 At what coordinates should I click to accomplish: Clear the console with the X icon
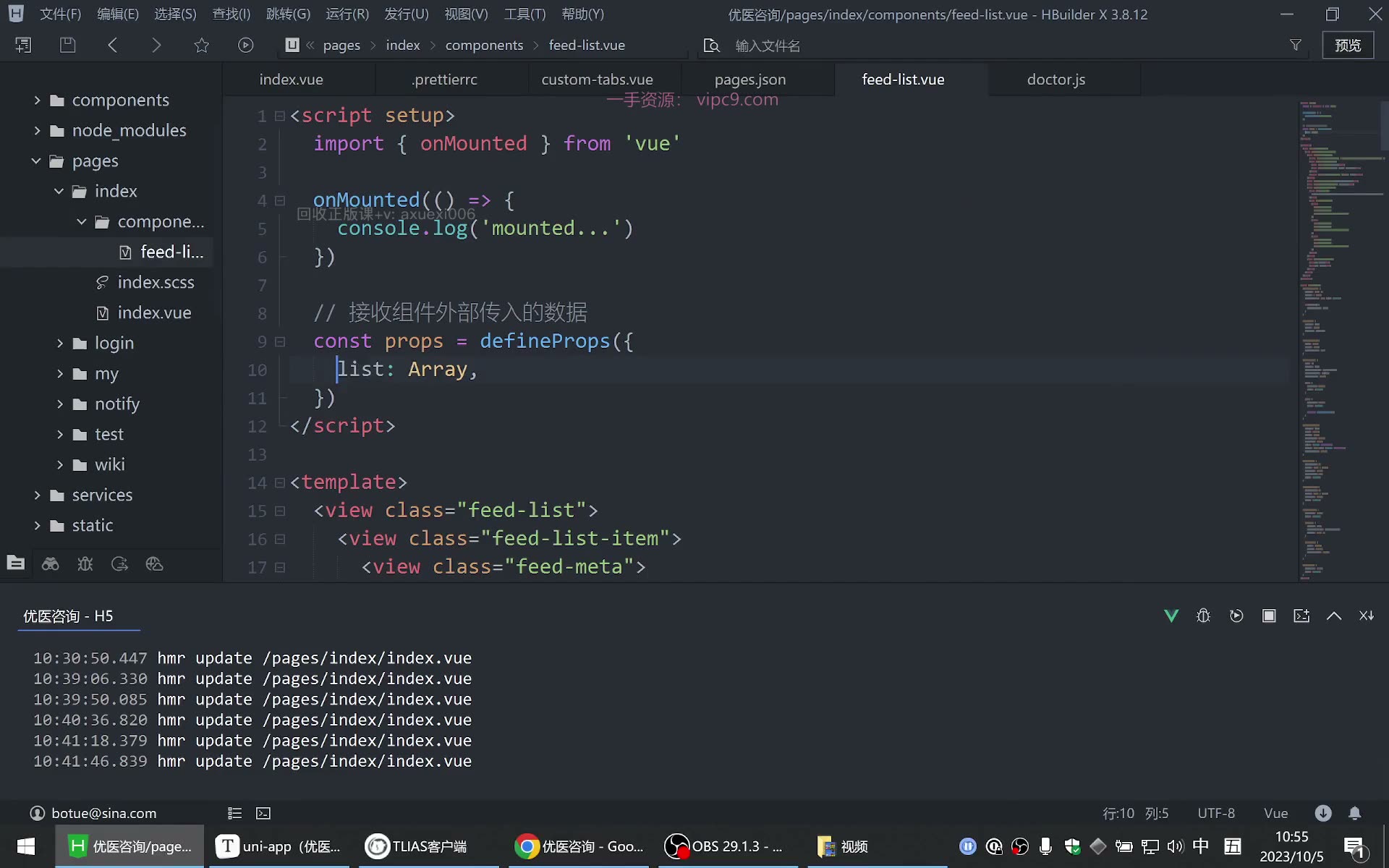[x=1366, y=616]
